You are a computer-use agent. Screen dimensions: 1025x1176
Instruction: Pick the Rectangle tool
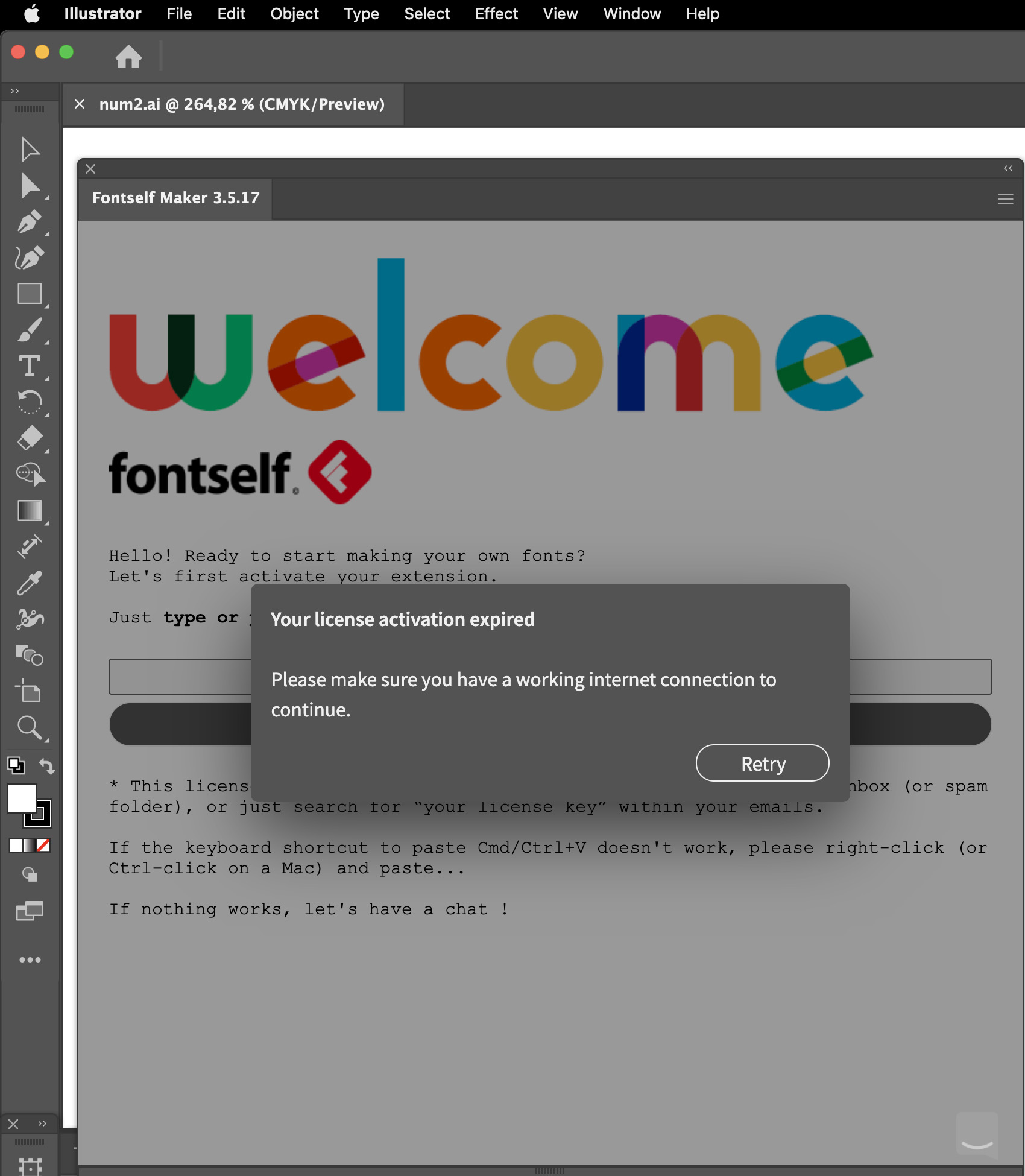pos(29,294)
